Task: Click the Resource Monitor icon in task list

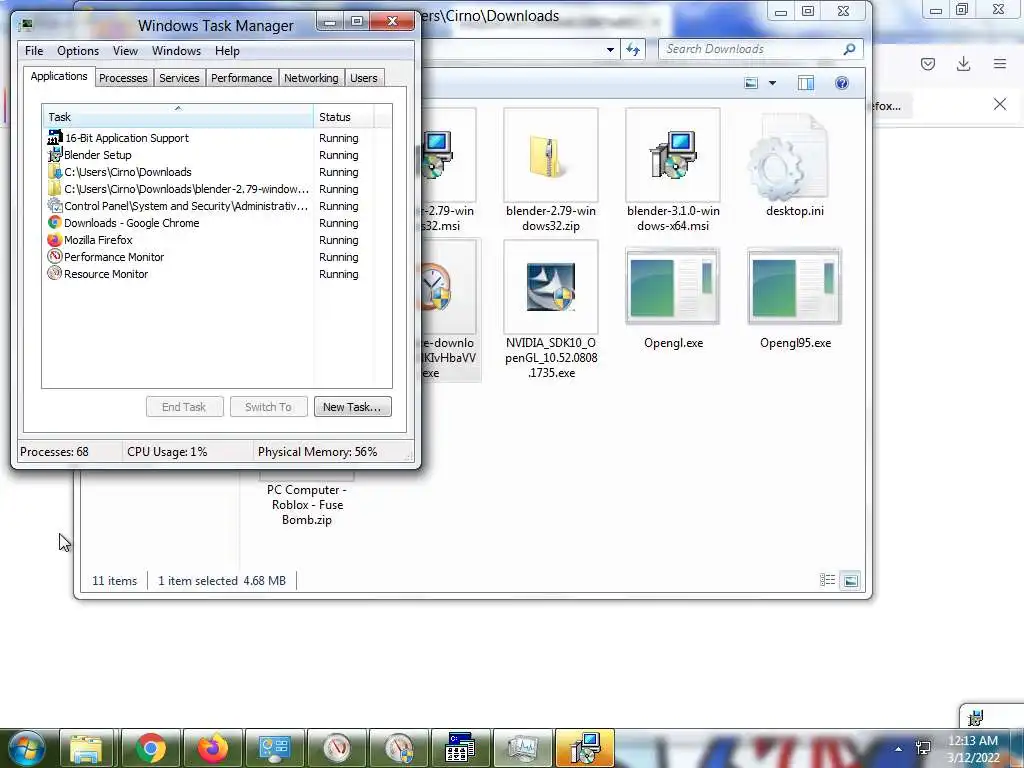Action: pyautogui.click(x=55, y=274)
